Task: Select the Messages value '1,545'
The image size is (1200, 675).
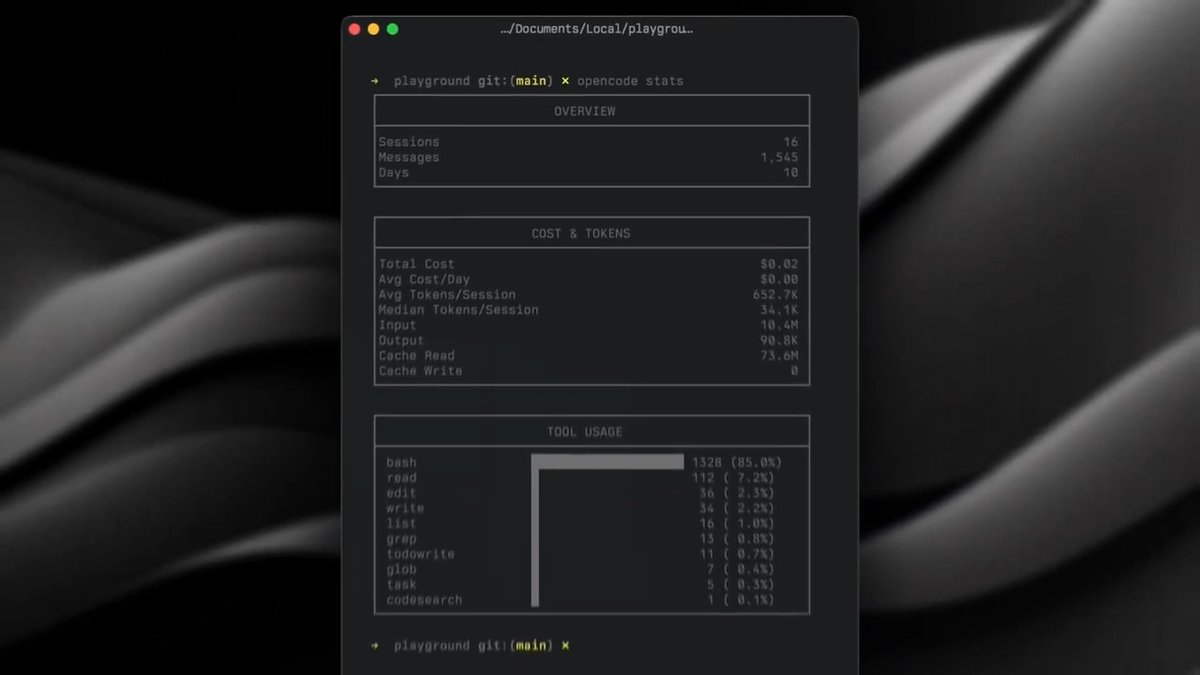Action: click(x=779, y=157)
